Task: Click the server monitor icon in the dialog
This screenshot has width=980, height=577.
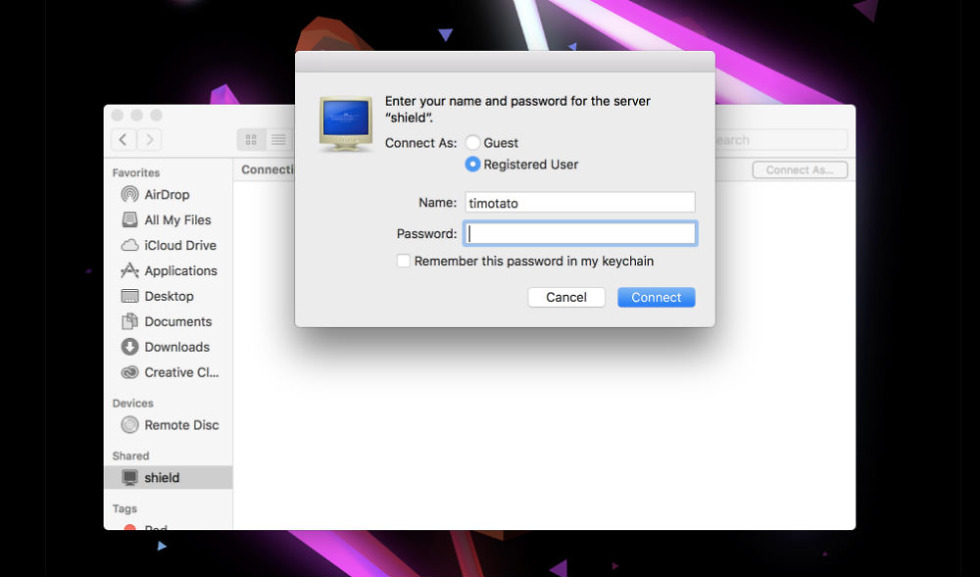Action: click(x=346, y=124)
